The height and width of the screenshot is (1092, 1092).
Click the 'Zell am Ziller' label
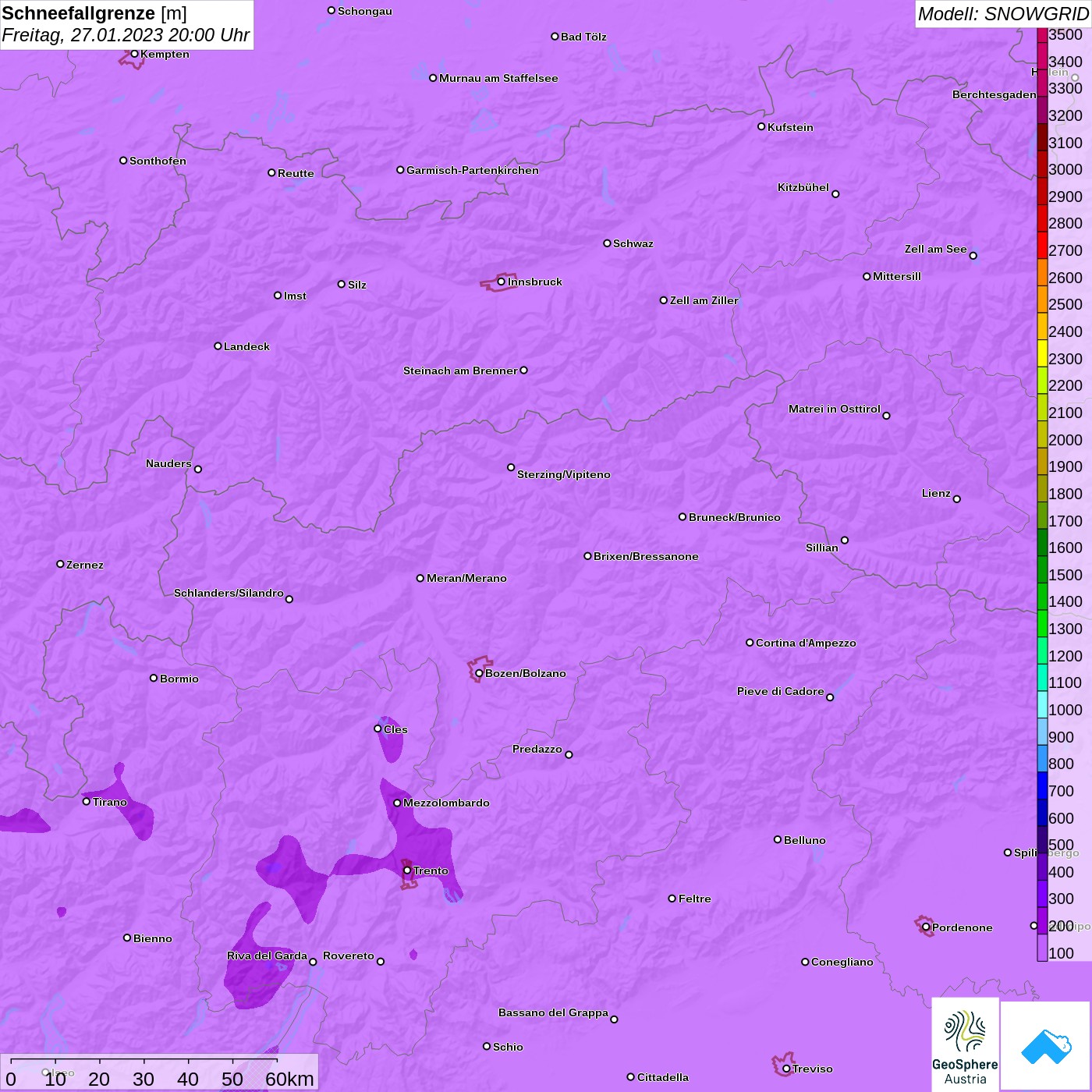pos(704,300)
